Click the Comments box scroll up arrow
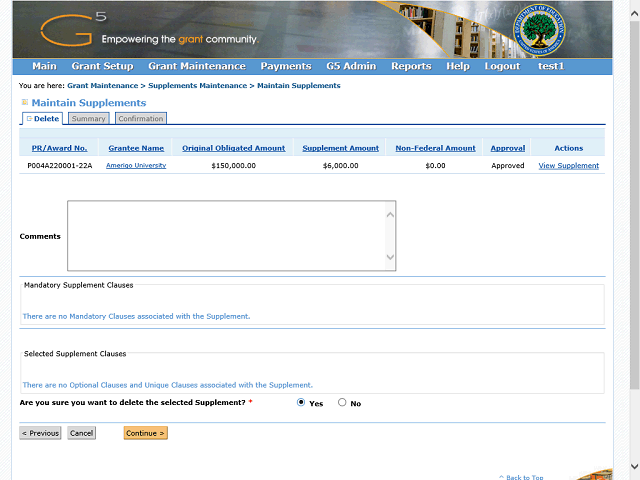 click(x=390, y=214)
